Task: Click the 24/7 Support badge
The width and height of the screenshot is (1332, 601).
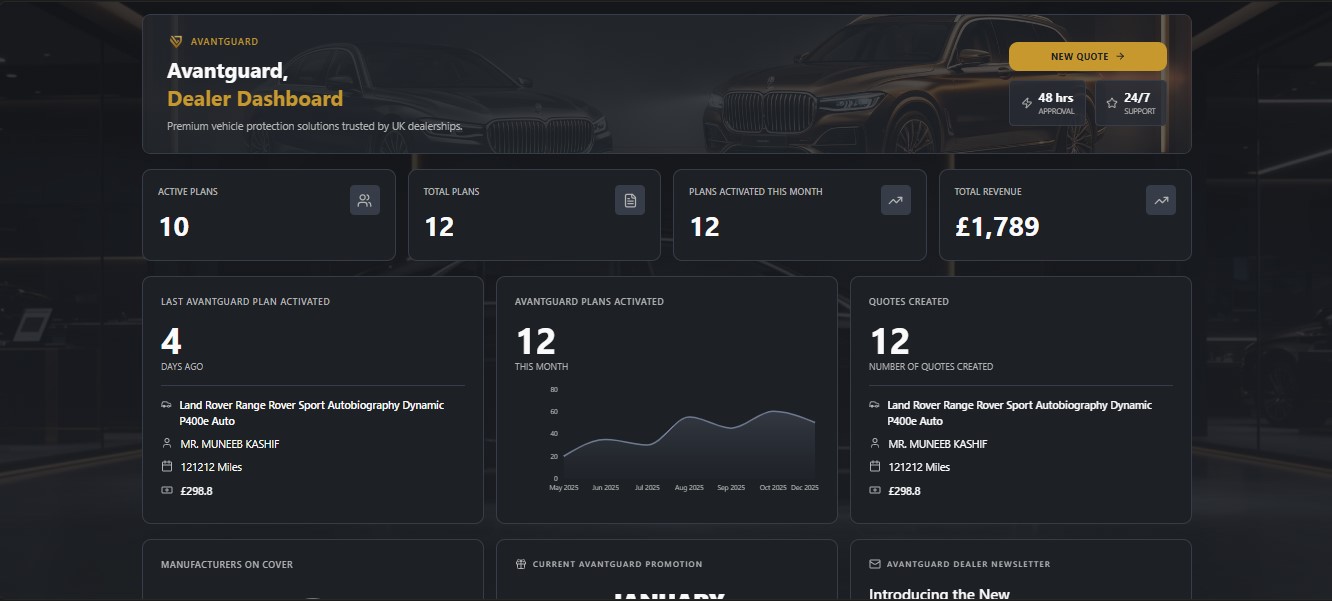Action: click(1131, 103)
